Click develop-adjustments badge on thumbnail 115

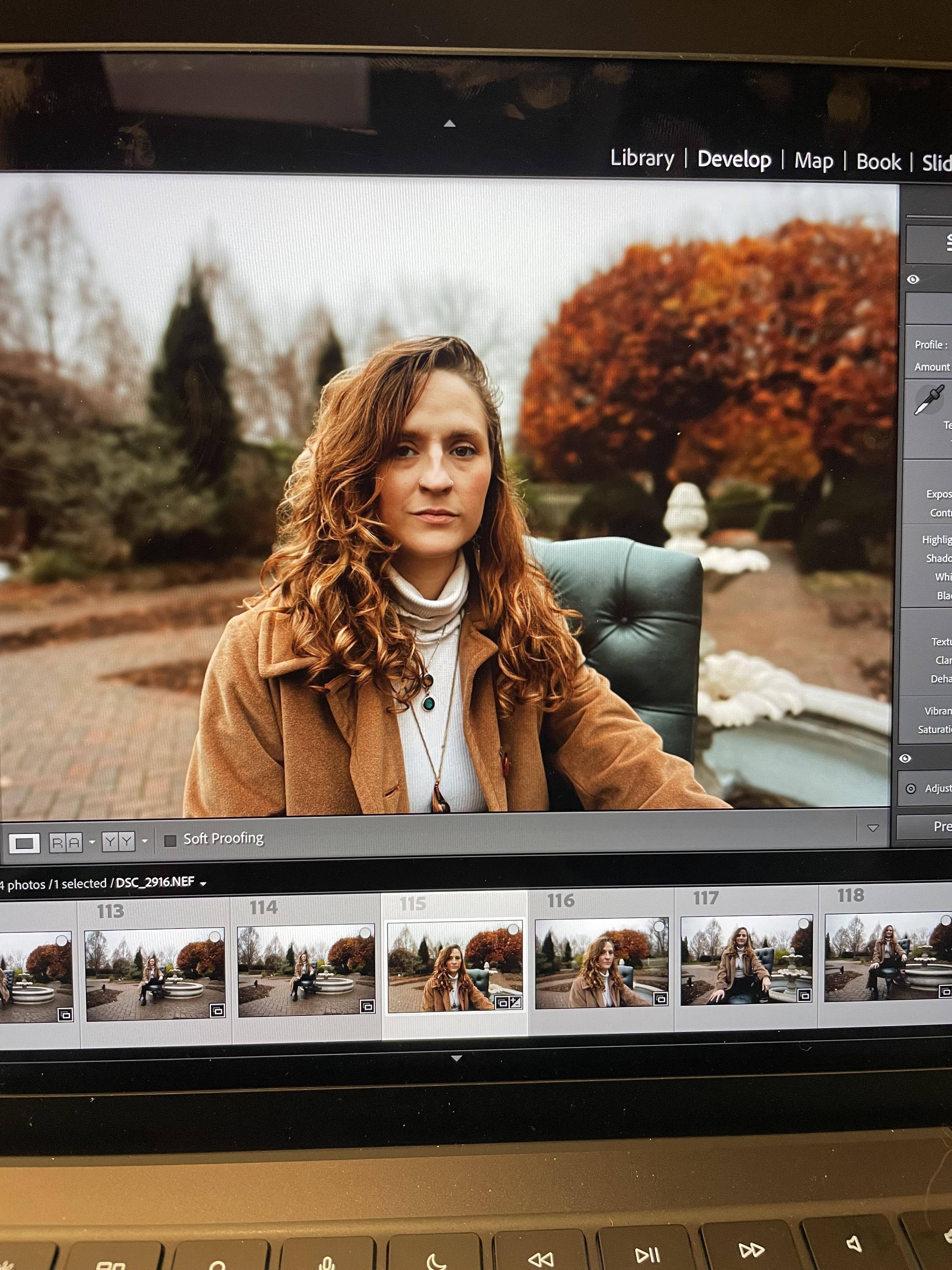(515, 1003)
